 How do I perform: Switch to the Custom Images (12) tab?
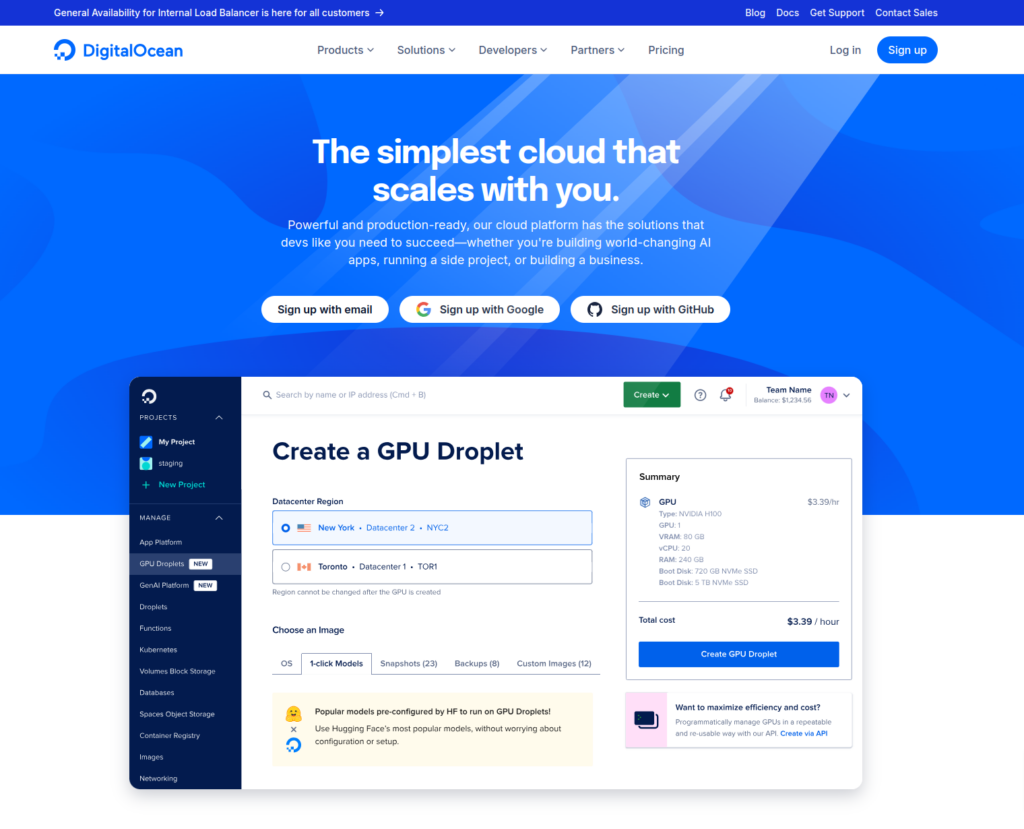pos(554,664)
